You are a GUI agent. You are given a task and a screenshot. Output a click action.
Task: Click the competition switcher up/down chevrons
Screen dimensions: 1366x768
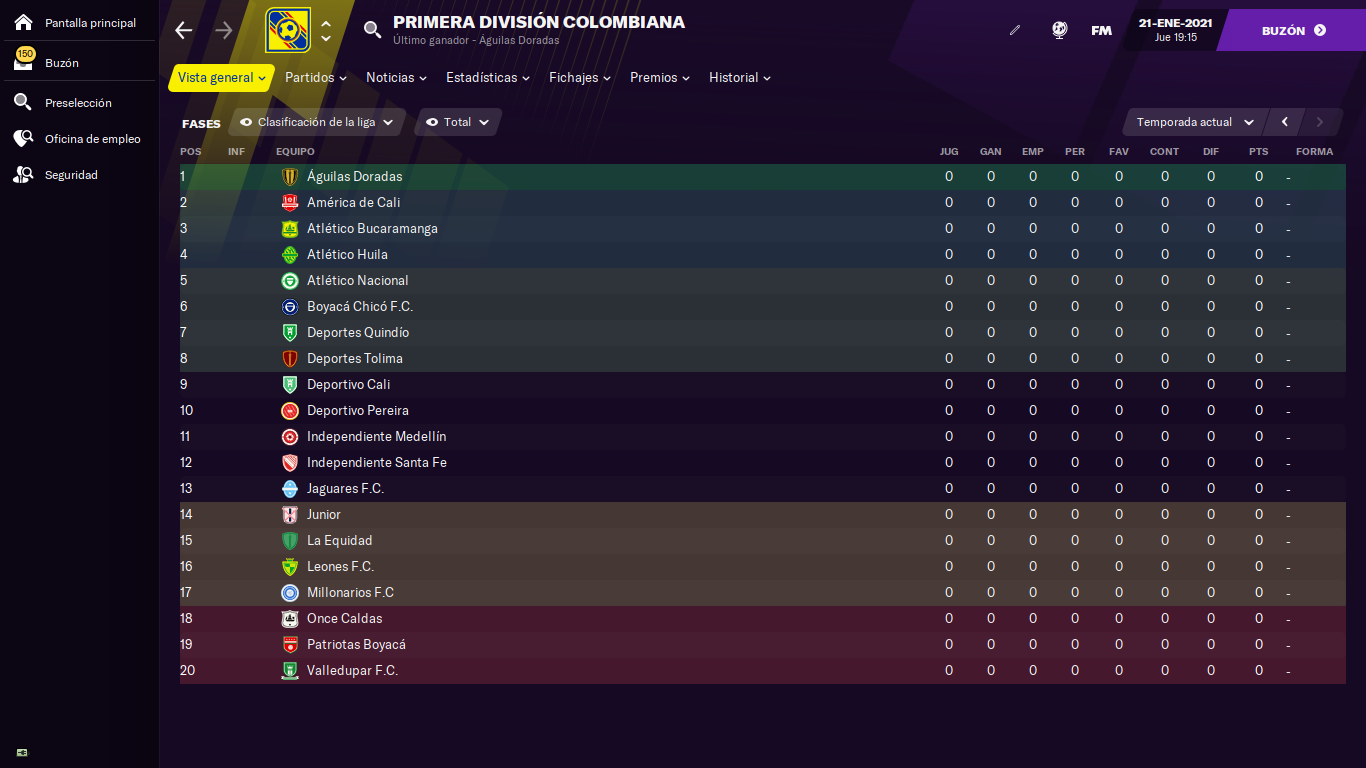[326, 30]
